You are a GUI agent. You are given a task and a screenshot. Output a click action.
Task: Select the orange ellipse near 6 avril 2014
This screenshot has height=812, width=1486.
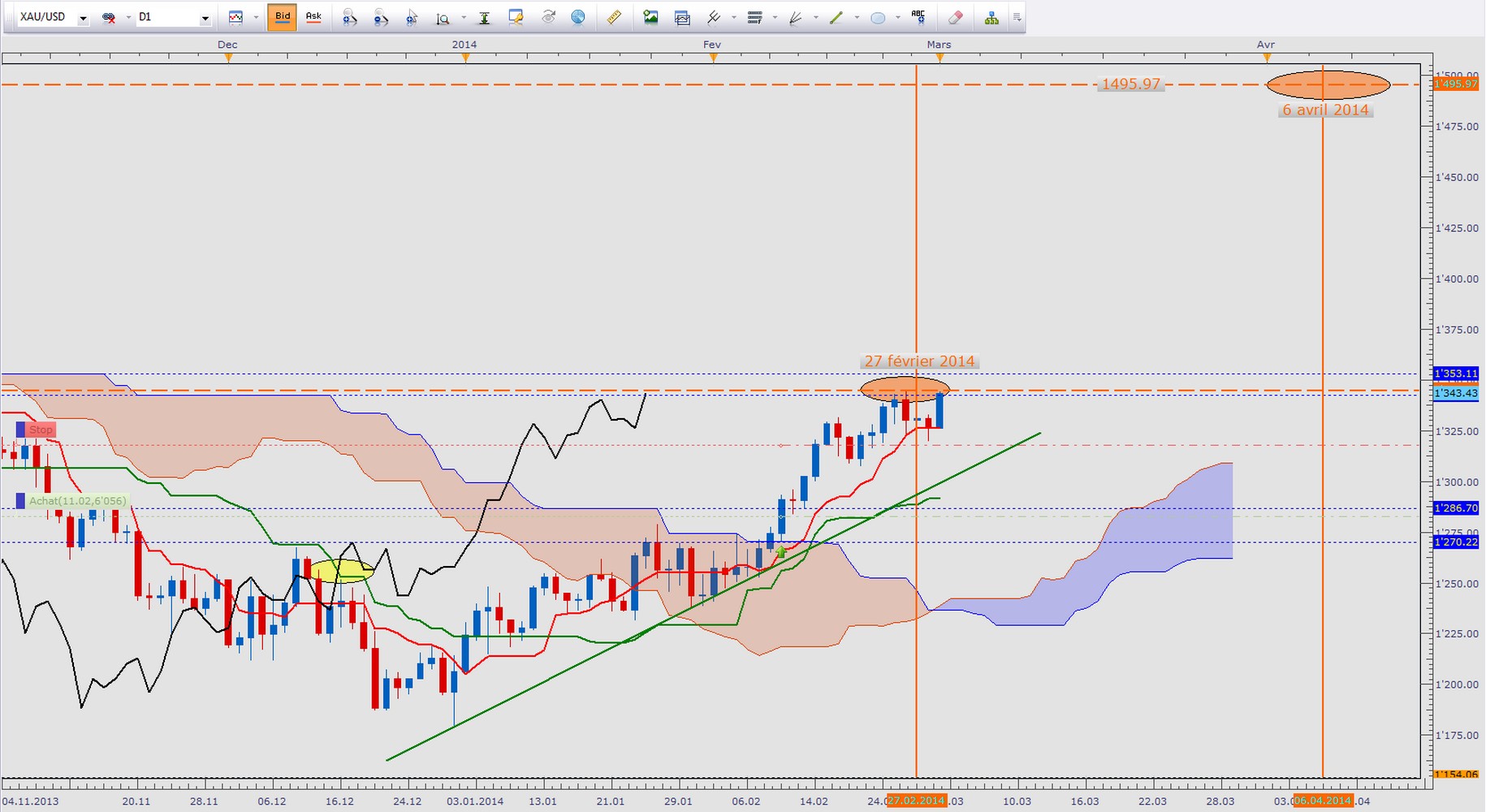click(x=1328, y=84)
